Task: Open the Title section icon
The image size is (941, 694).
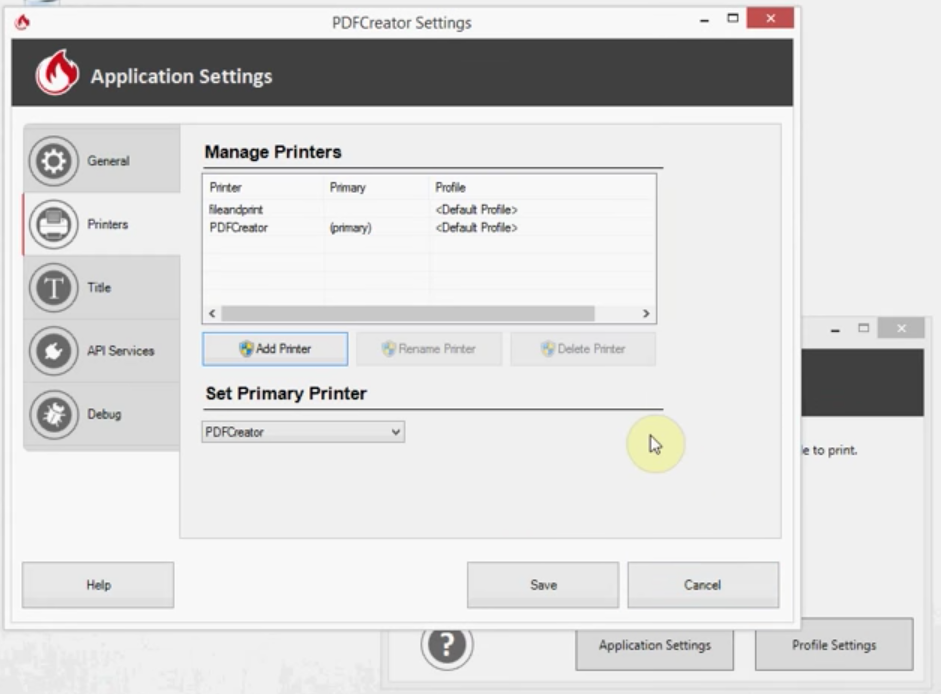Action: (53, 288)
